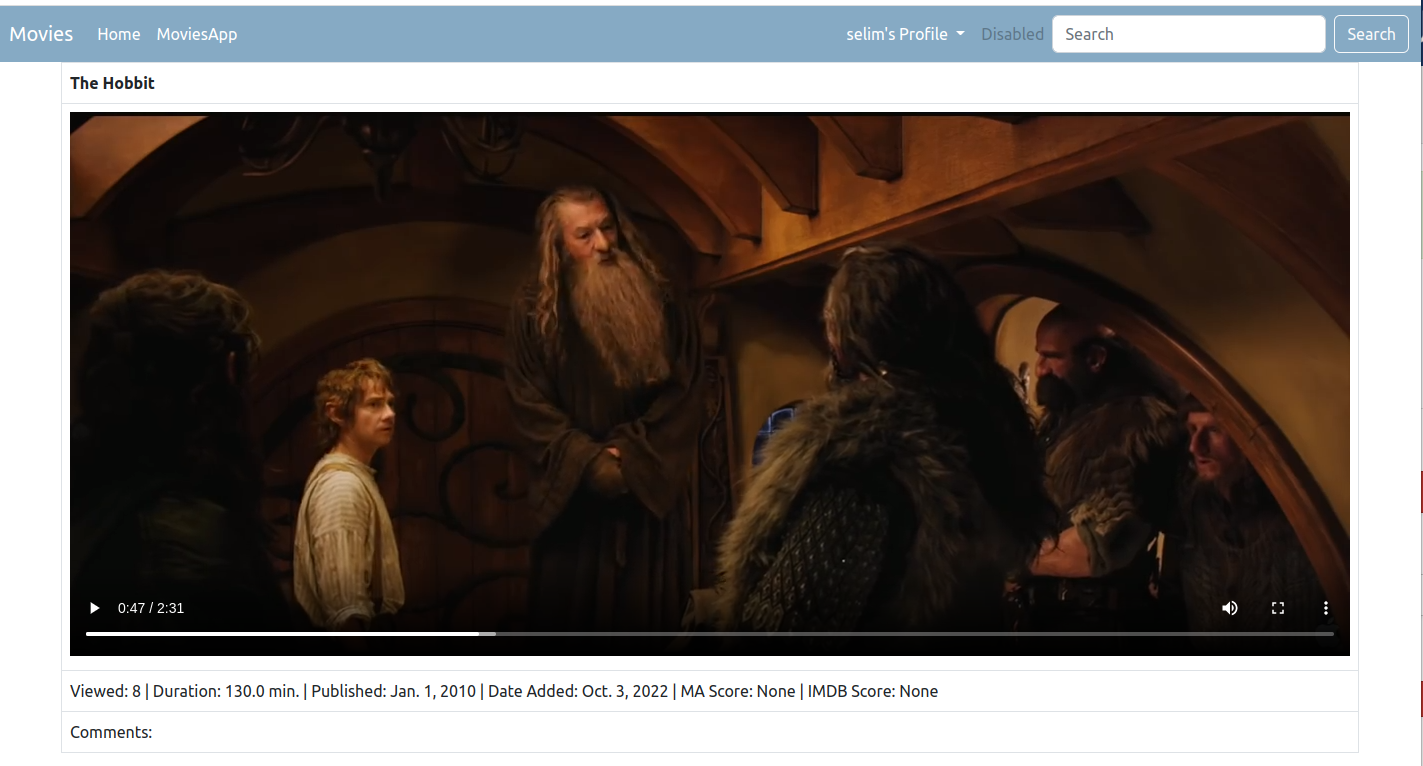Enter fullscreen video mode

click(x=1278, y=608)
